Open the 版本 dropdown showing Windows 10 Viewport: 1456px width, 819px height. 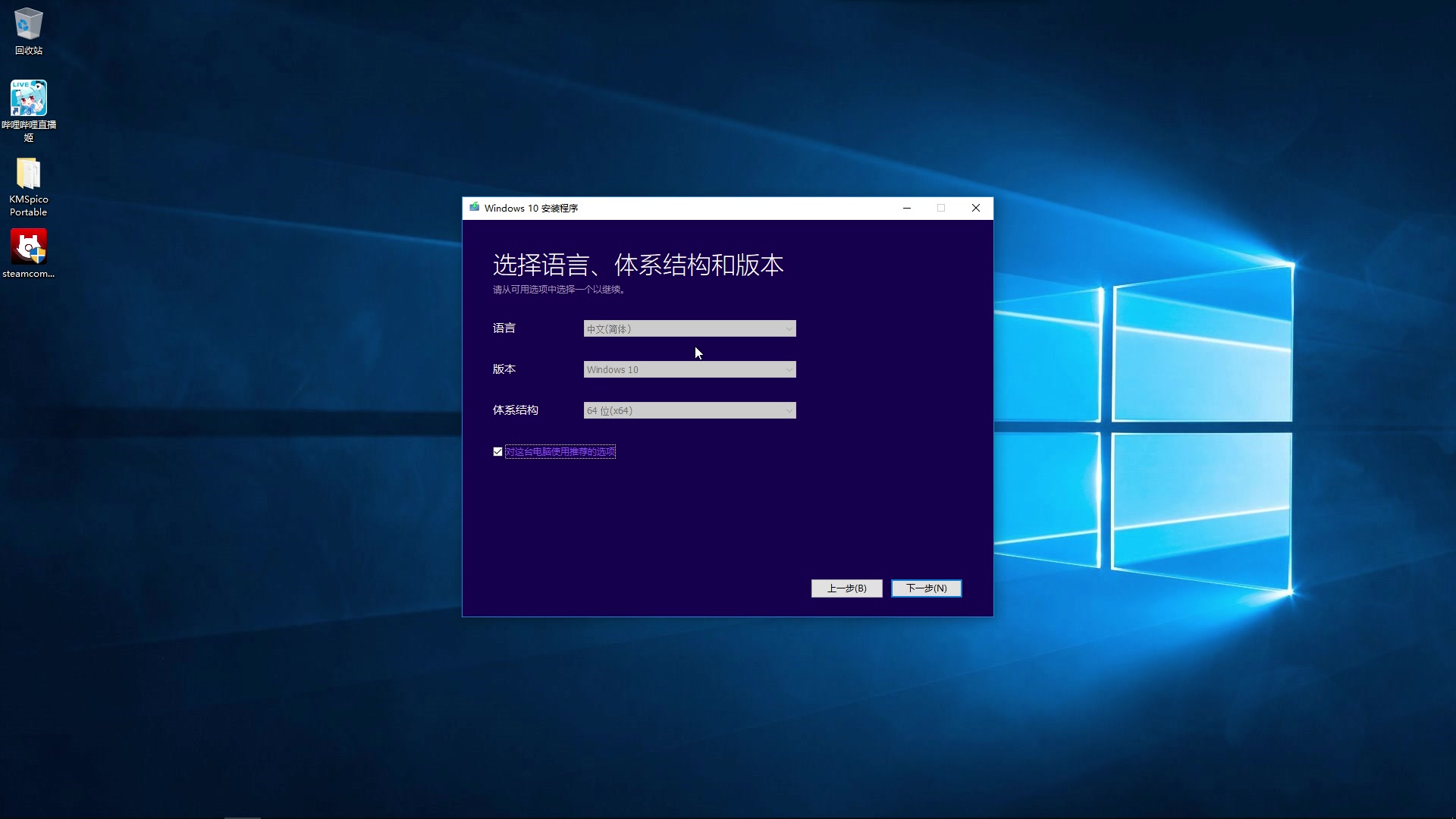689,369
